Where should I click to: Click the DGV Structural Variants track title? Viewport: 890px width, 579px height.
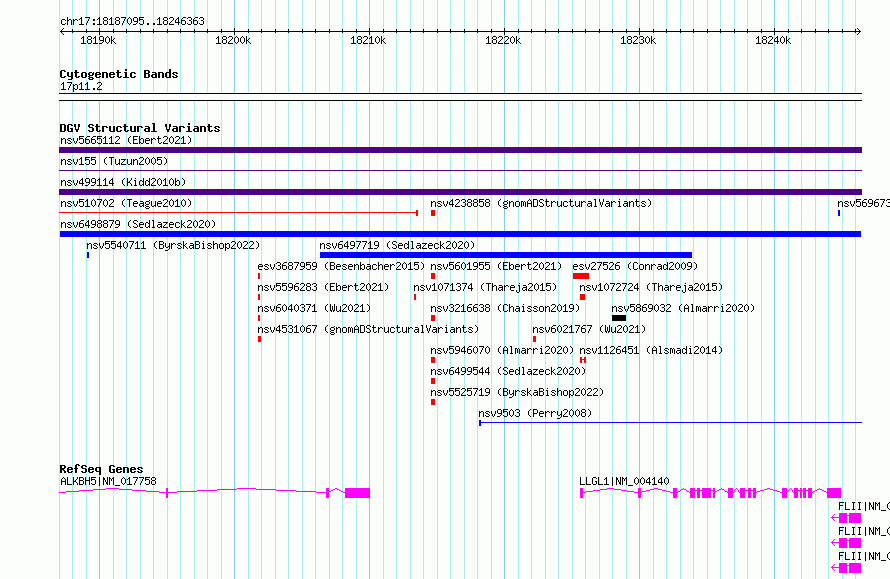click(x=140, y=128)
